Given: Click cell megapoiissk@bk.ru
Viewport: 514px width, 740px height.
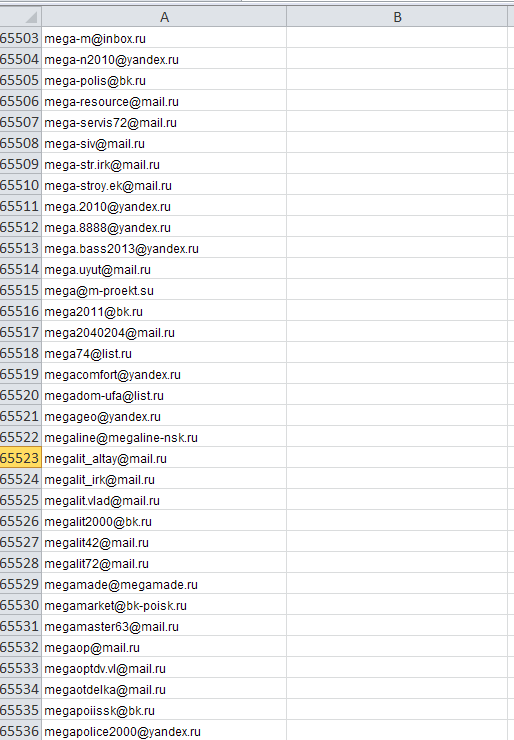Looking at the screenshot, I should [x=164, y=710].
